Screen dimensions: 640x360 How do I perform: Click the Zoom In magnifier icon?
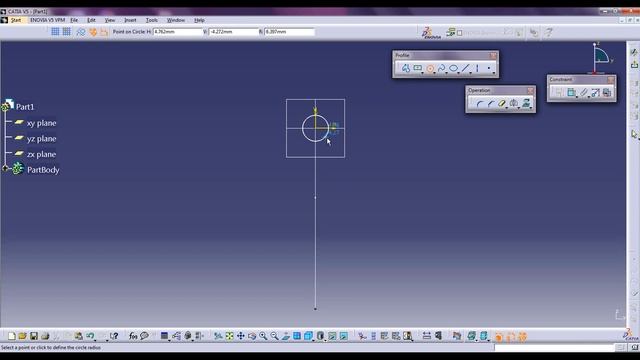click(263, 336)
